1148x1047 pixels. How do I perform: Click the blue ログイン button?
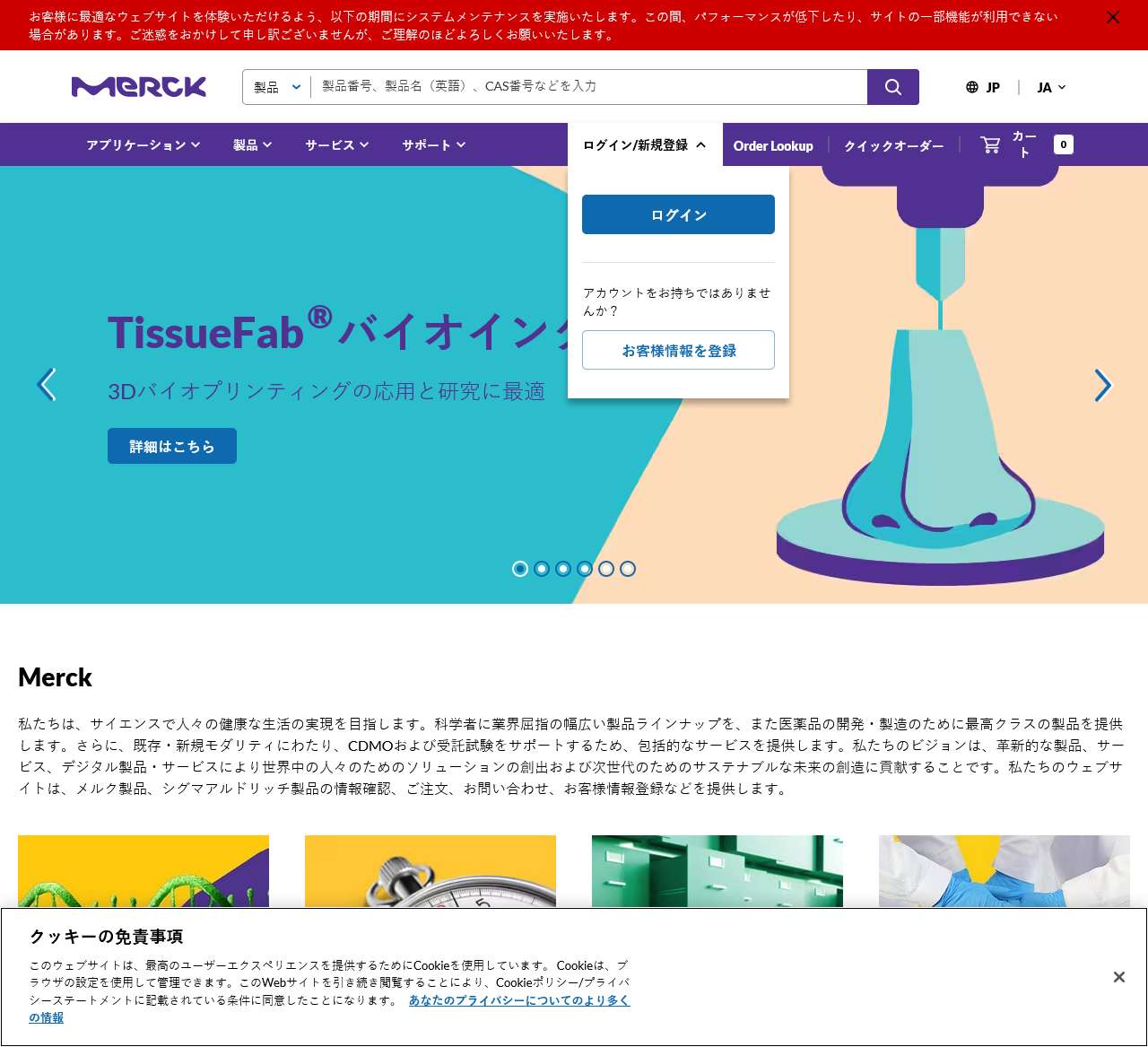(678, 214)
